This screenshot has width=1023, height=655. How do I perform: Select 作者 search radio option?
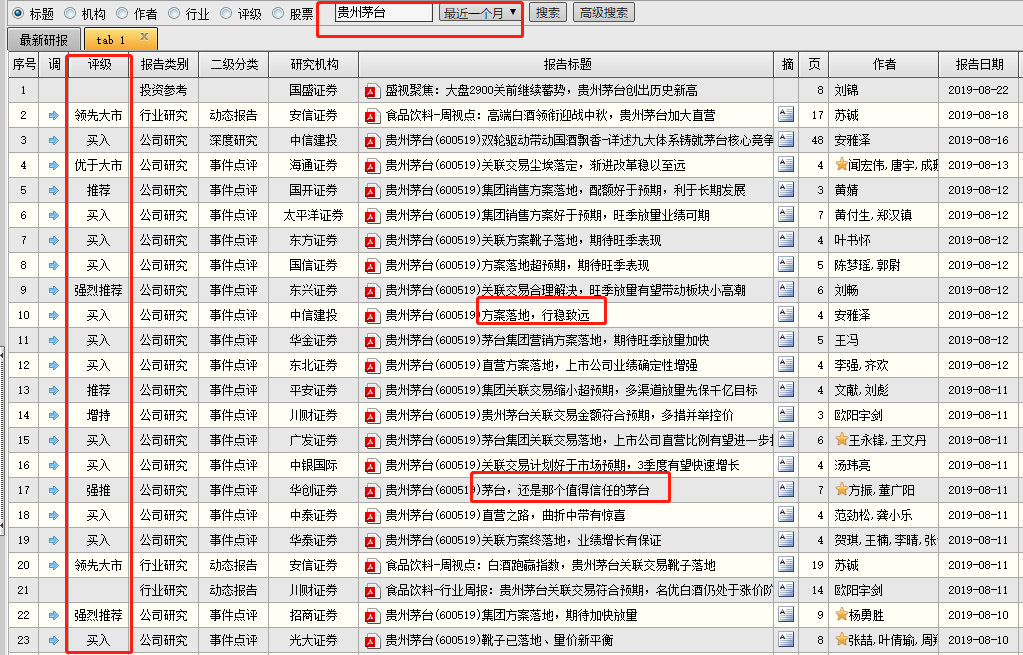click(122, 13)
